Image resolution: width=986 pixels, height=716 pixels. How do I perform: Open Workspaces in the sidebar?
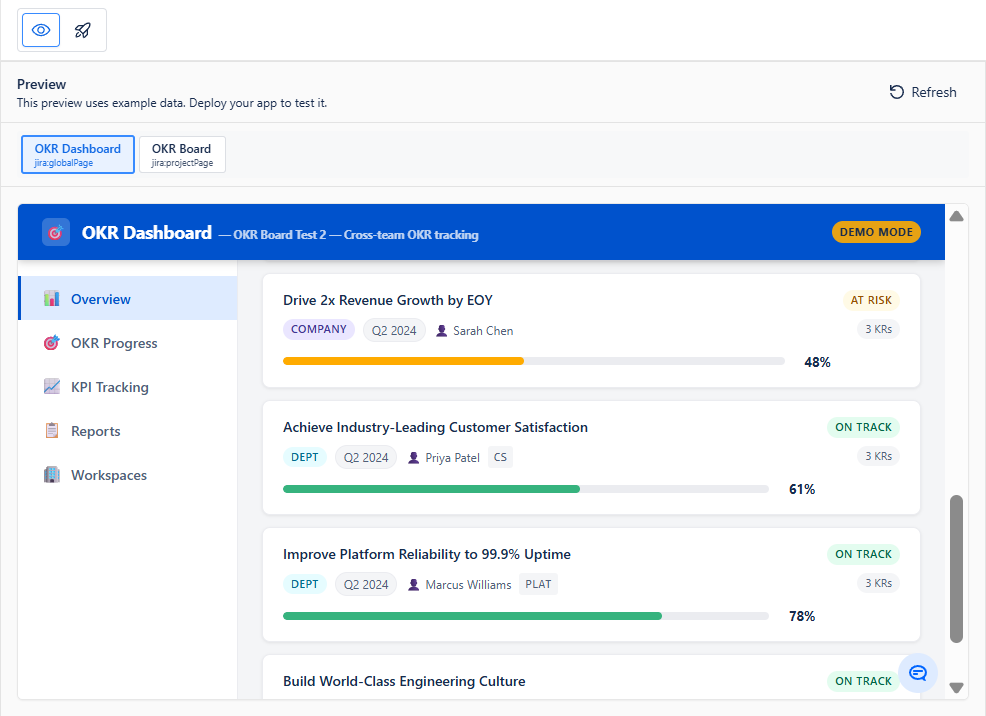click(x=128, y=475)
